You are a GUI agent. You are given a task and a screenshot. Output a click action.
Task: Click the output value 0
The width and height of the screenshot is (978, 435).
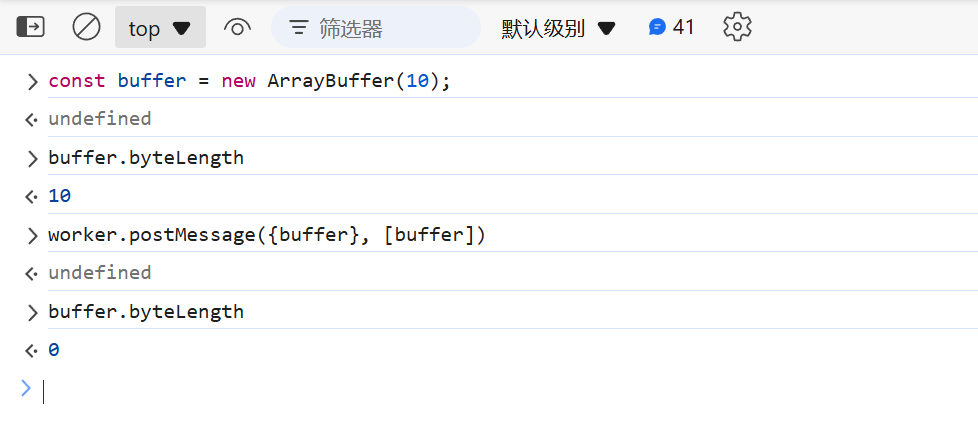click(54, 350)
